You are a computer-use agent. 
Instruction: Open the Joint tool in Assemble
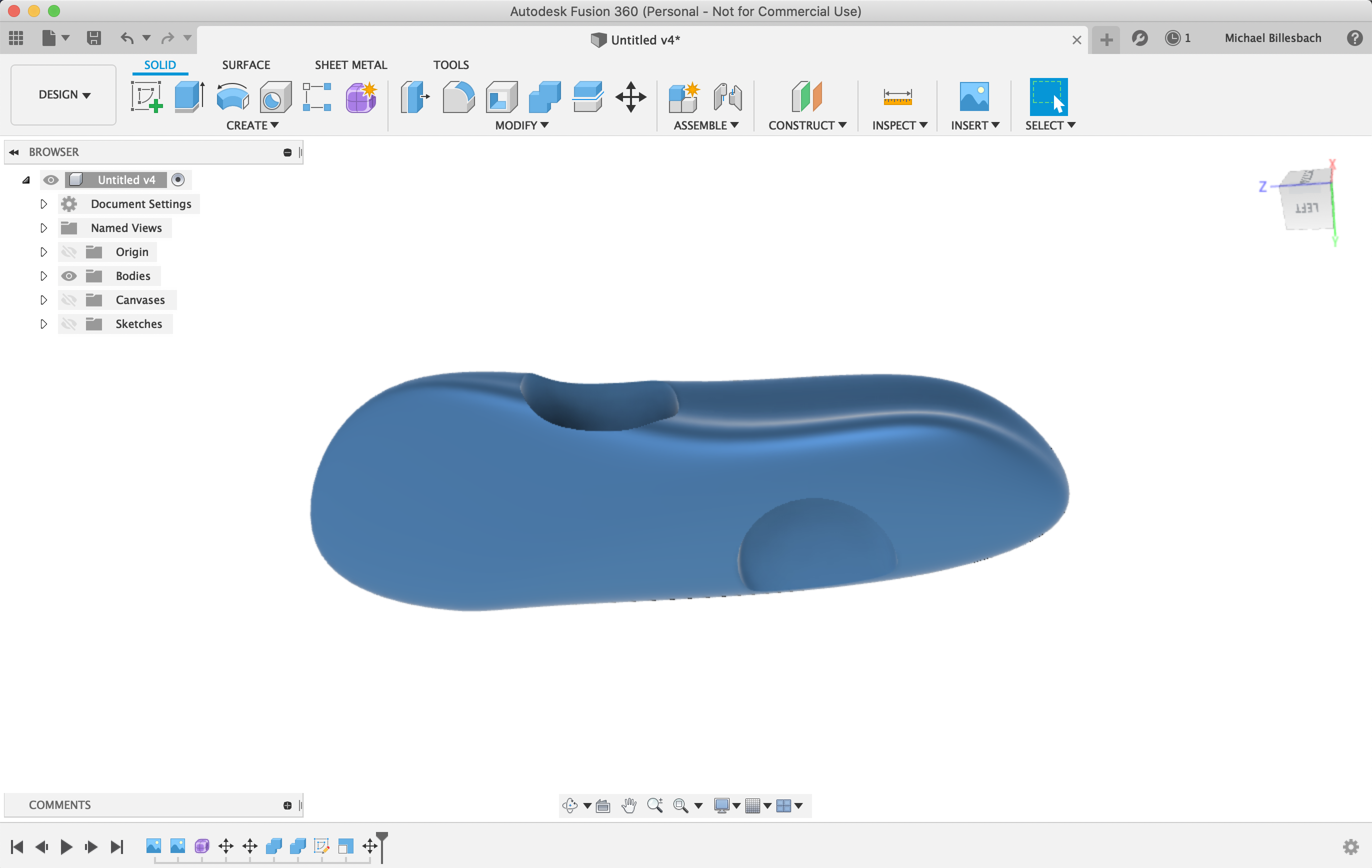point(727,96)
